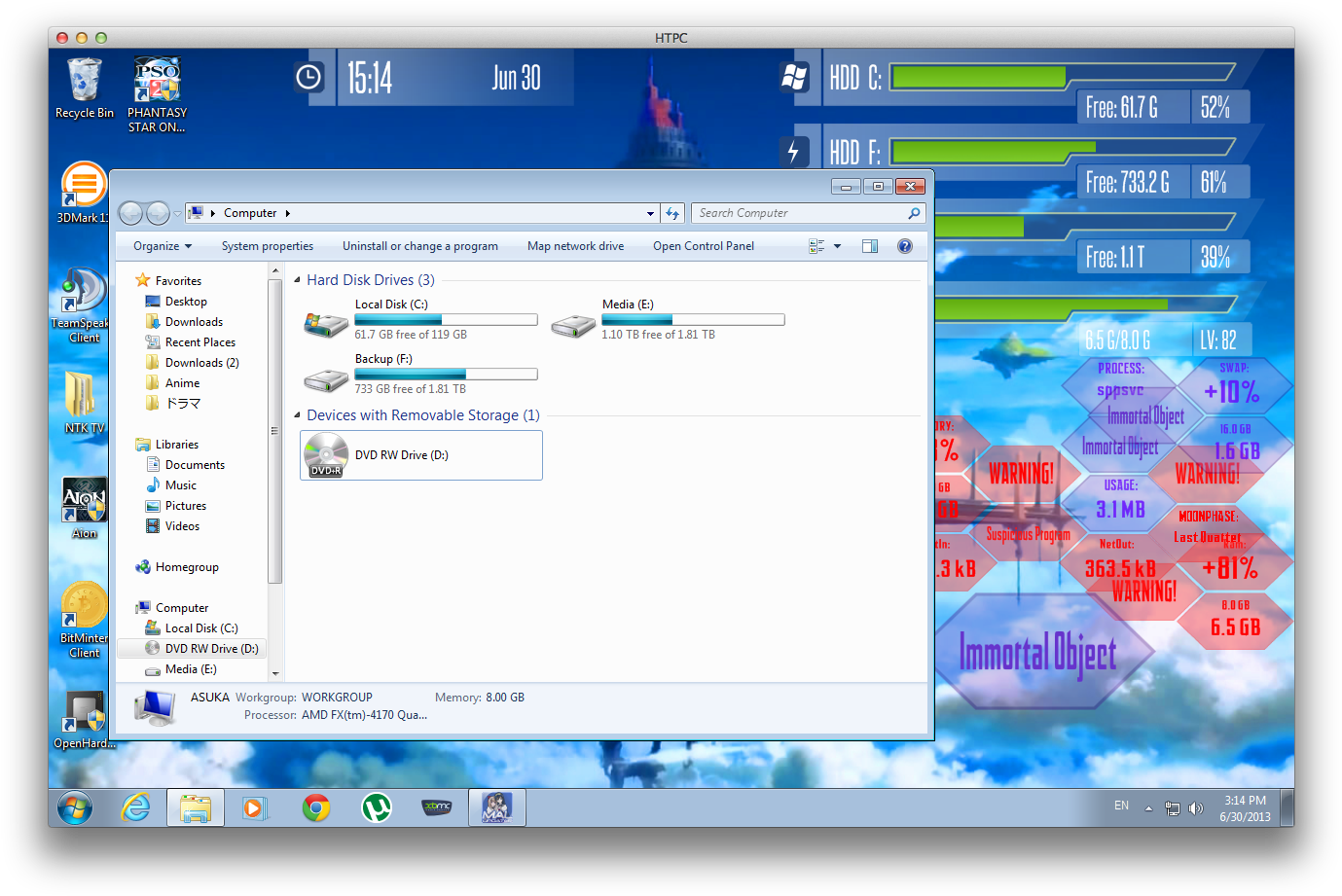Select Map network drive
This screenshot has width=1342, height=896.
click(x=575, y=245)
